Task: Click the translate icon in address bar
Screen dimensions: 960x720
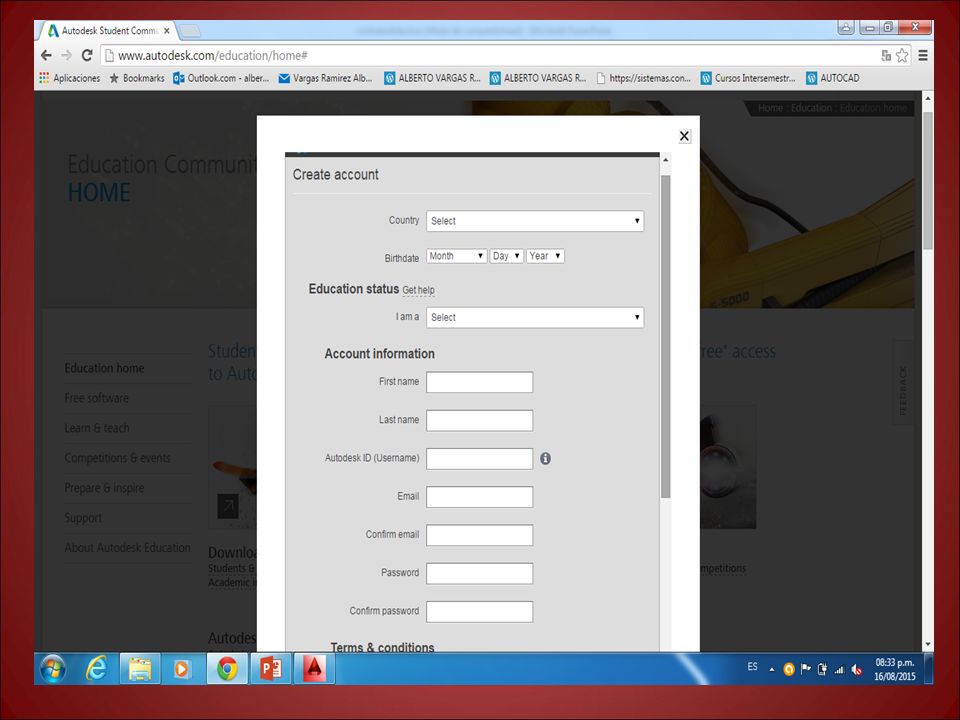Action: pos(886,56)
